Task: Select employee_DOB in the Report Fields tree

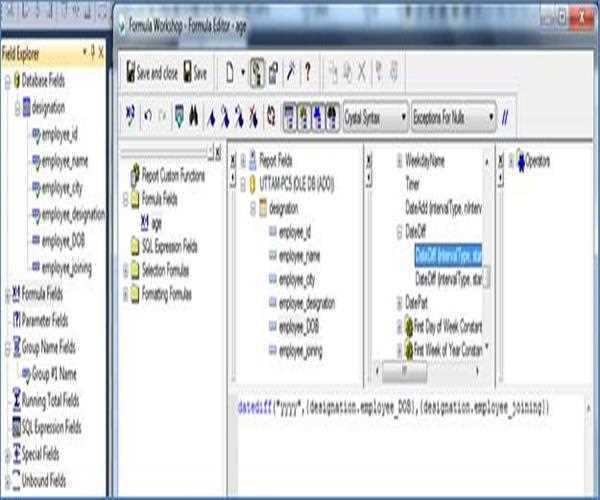Action: 299,326
